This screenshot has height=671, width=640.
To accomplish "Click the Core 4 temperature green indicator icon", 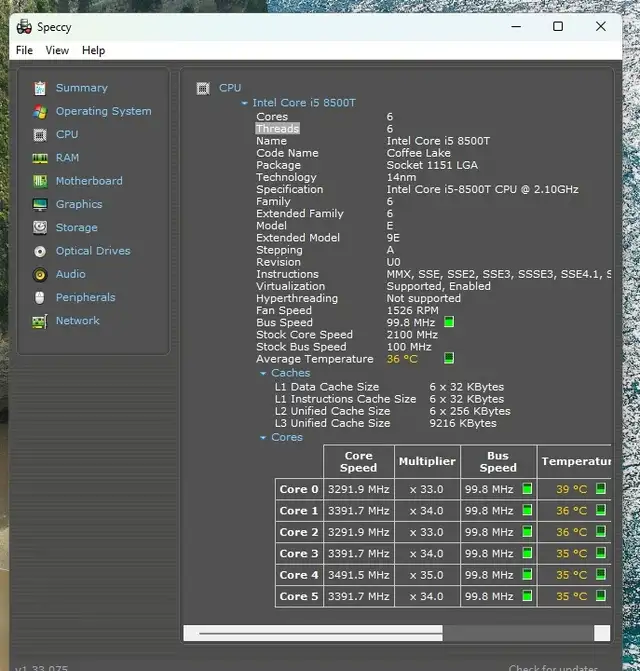I will tap(601, 574).
